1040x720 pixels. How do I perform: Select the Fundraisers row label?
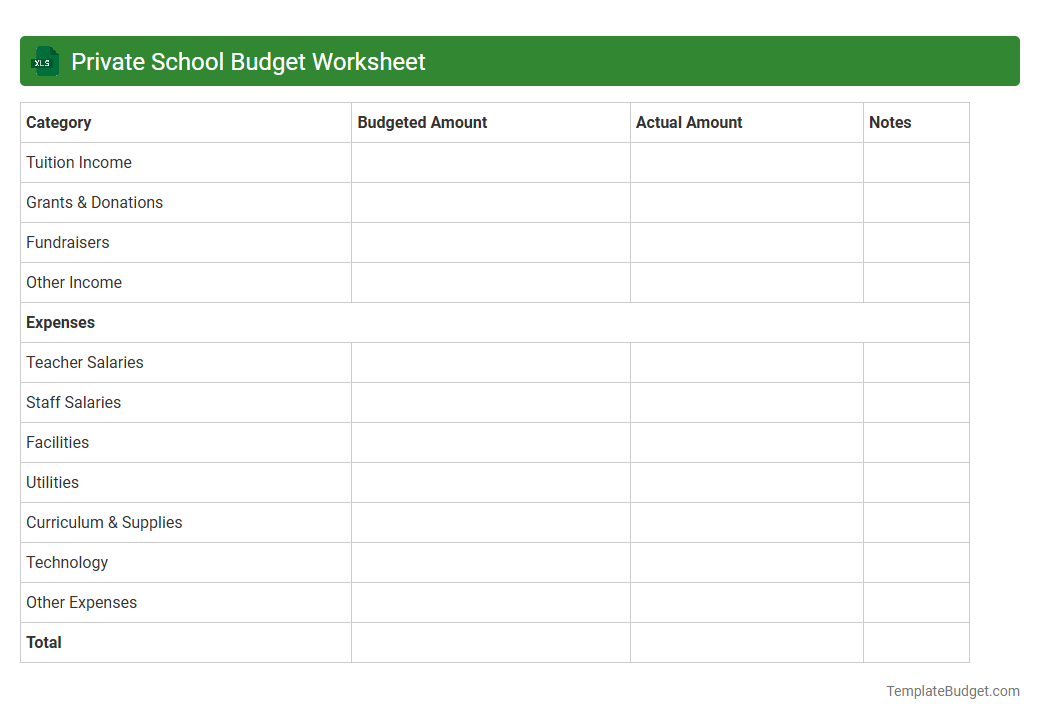pos(67,242)
